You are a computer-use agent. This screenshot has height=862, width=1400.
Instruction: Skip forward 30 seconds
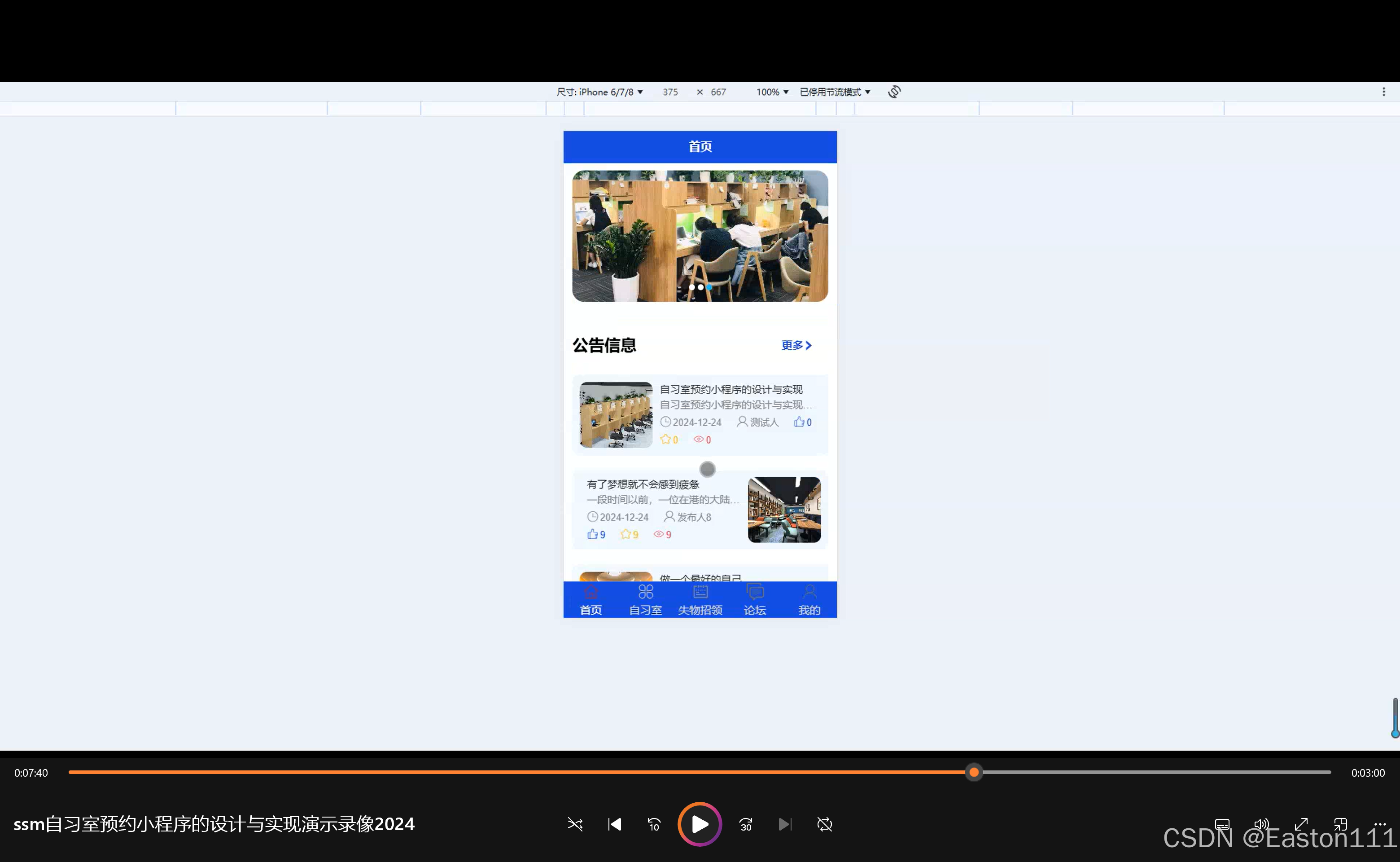745,824
